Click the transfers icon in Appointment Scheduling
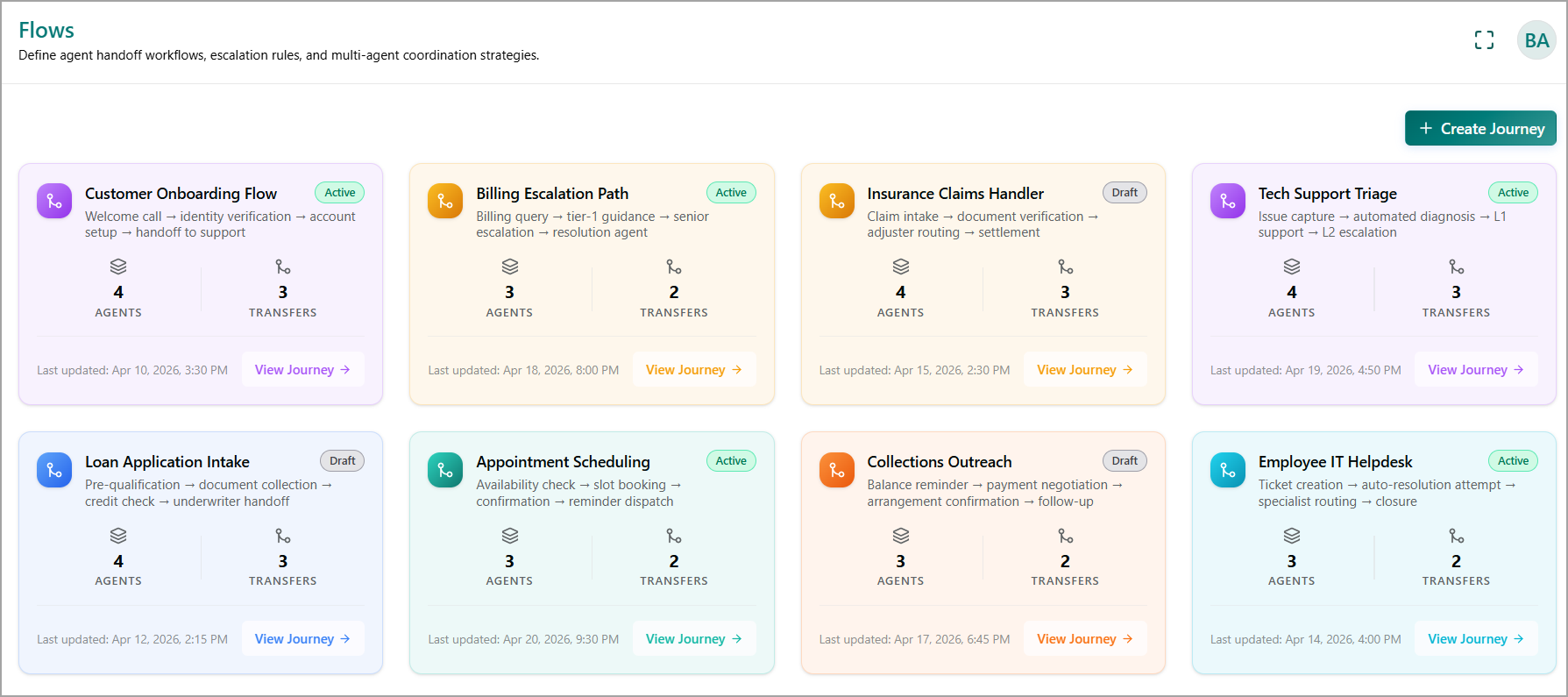1568x697 pixels. point(674,536)
